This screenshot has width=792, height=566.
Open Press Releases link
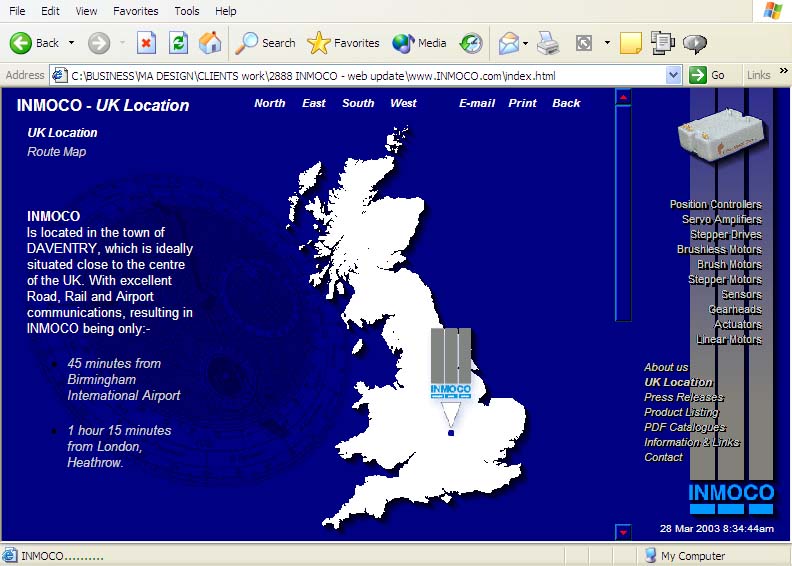(684, 397)
